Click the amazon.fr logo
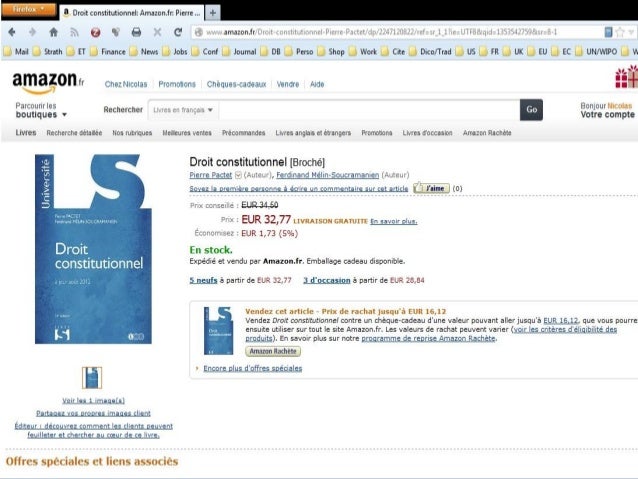This screenshot has width=638, height=479. 48,83
